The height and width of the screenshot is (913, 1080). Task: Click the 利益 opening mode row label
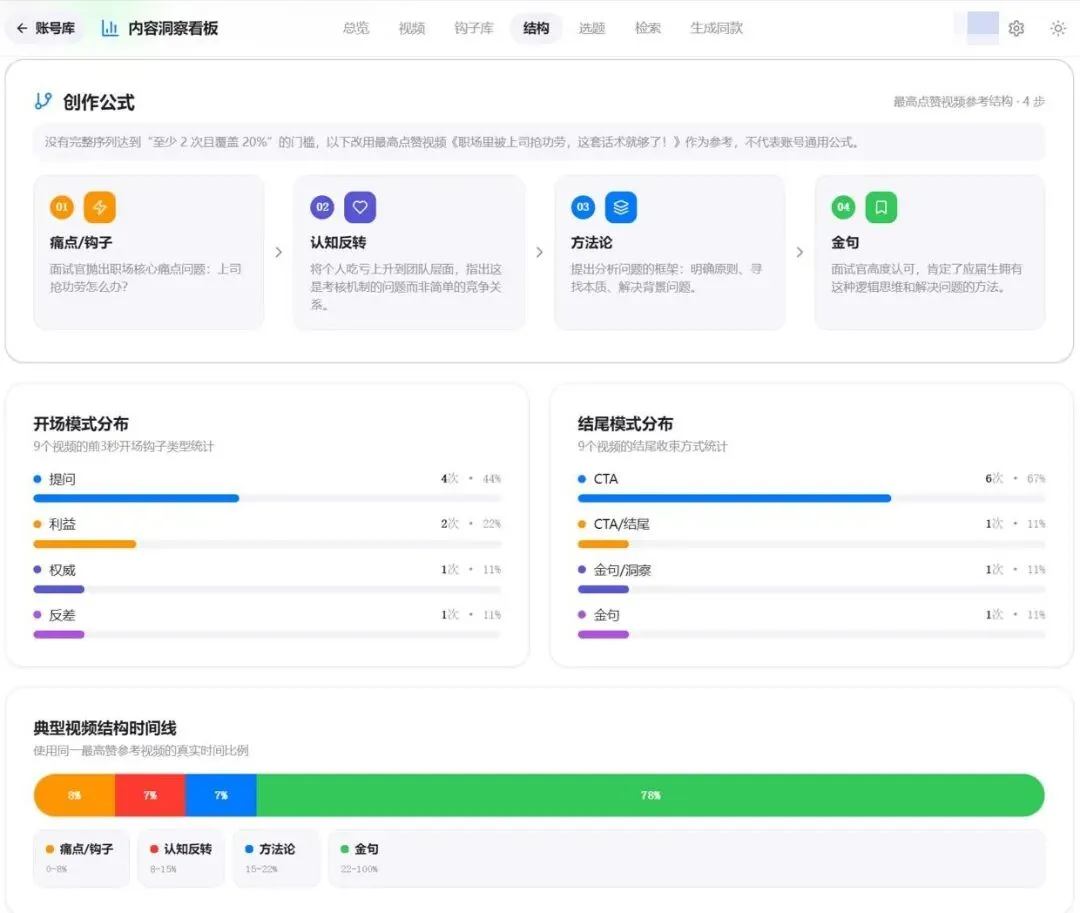62,524
